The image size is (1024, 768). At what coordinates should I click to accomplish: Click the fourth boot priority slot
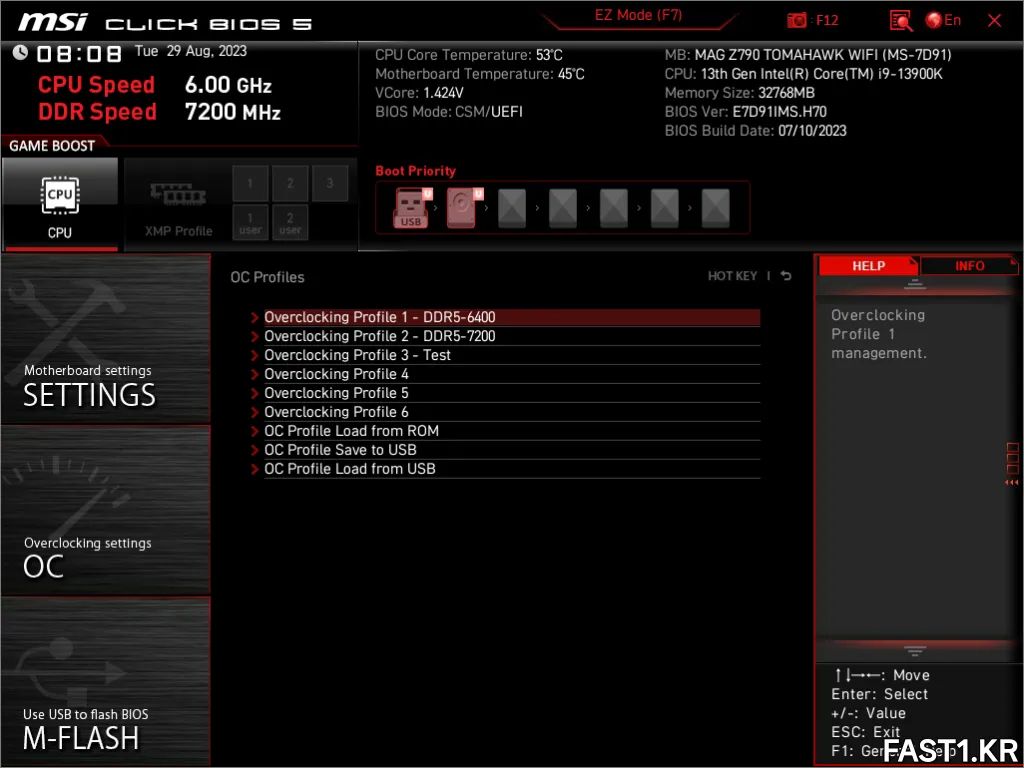click(562, 208)
